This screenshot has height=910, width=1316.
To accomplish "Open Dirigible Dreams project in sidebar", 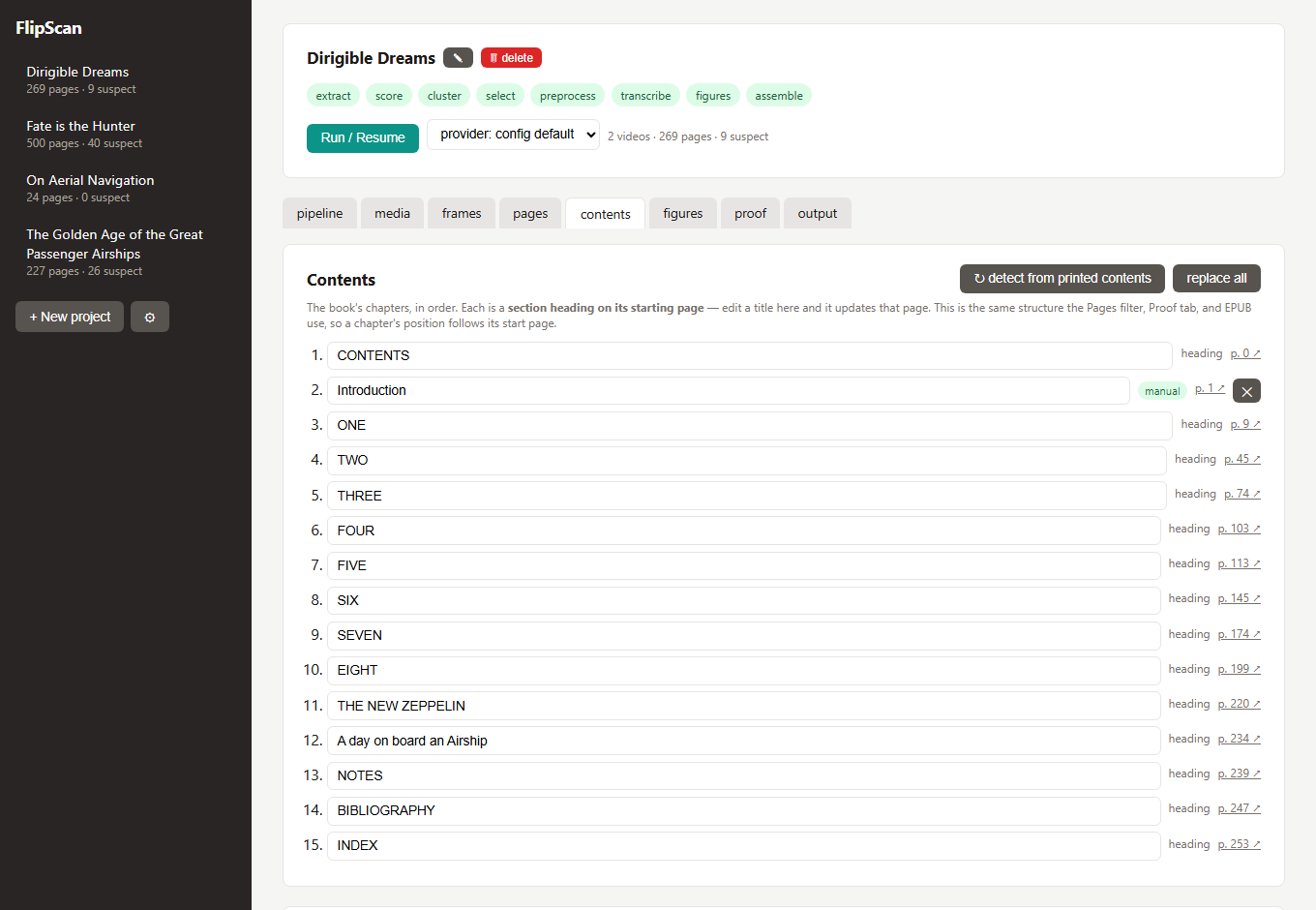I will (x=126, y=79).
